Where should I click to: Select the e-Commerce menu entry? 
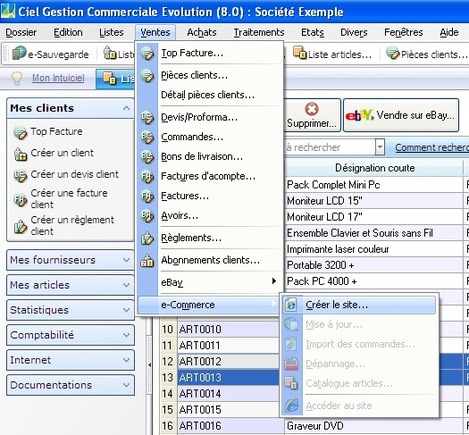point(208,305)
